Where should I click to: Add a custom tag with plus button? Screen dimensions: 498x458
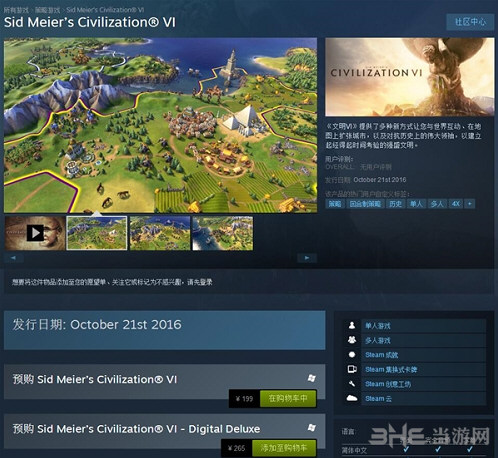[470, 204]
